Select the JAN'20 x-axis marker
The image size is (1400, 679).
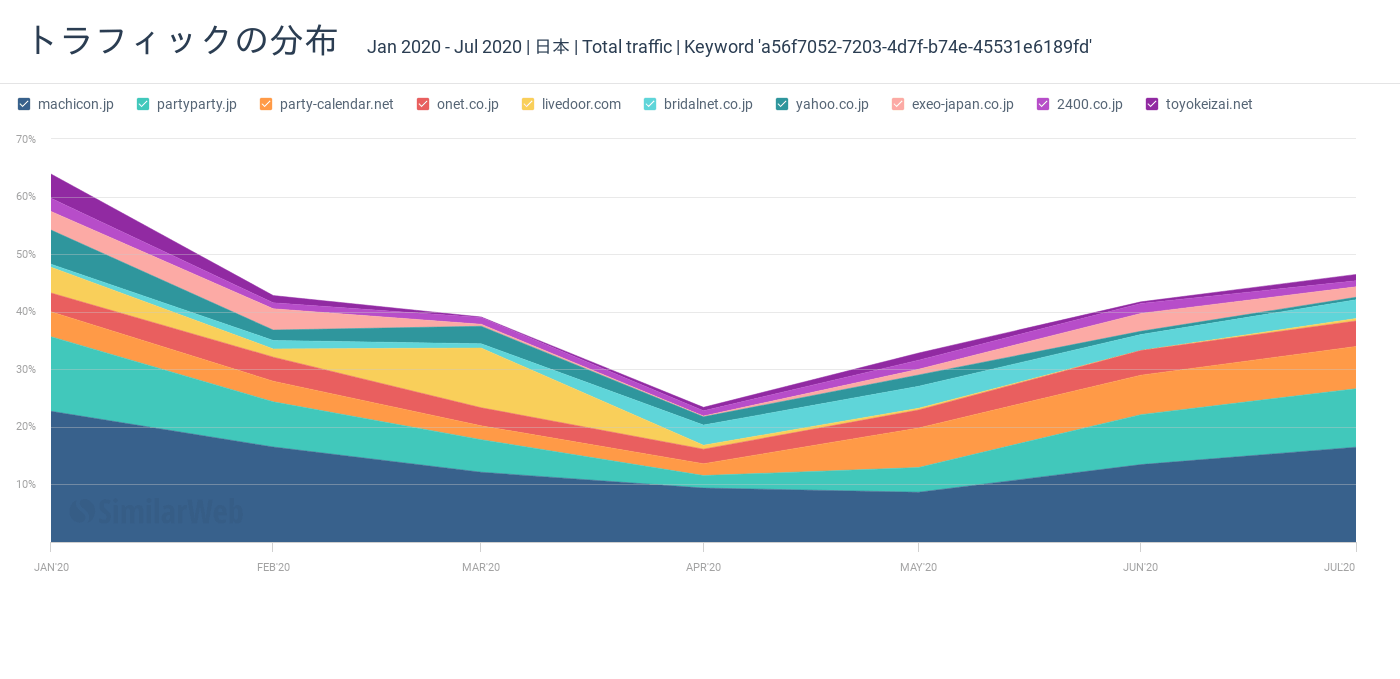click(51, 567)
